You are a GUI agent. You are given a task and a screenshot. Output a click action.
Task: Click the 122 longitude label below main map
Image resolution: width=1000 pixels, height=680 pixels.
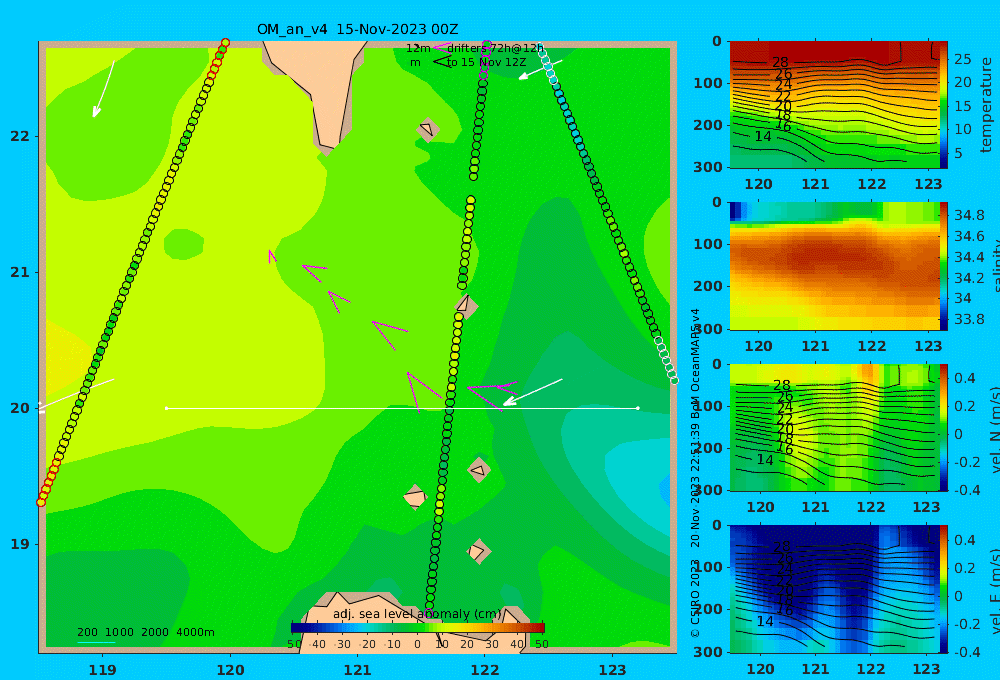tap(485, 670)
